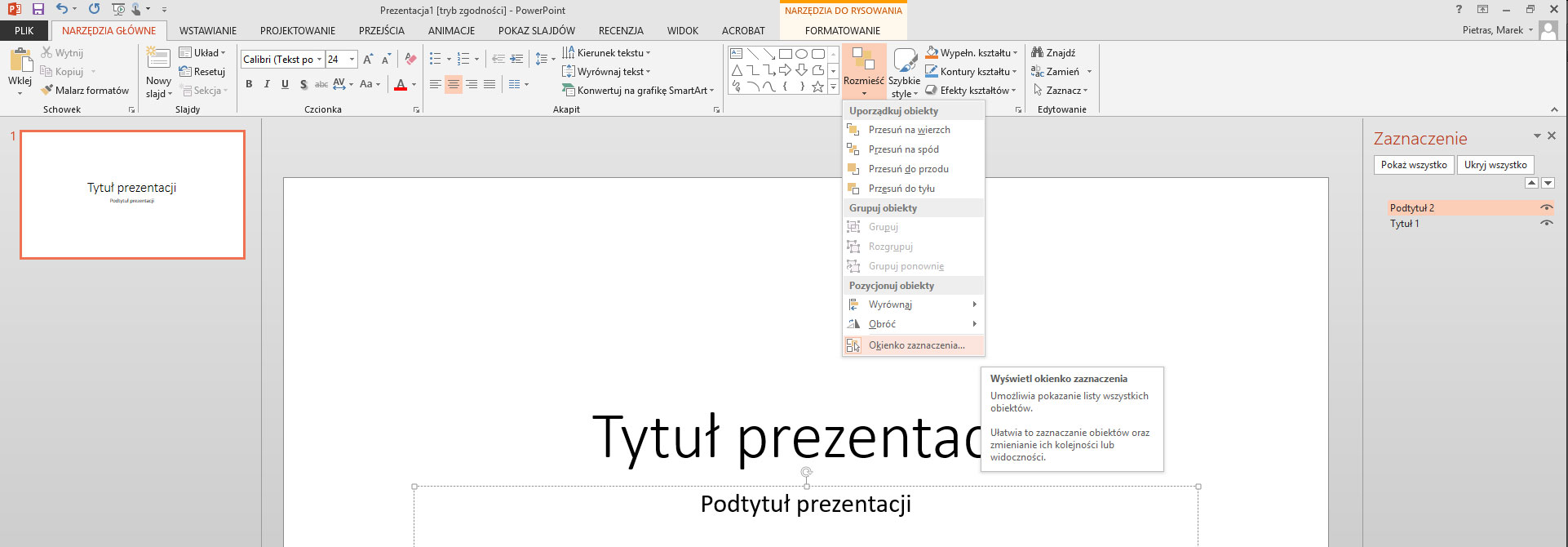Select Przesuń na wierzch menu item
The height and width of the screenshot is (547, 1568).
point(909,130)
